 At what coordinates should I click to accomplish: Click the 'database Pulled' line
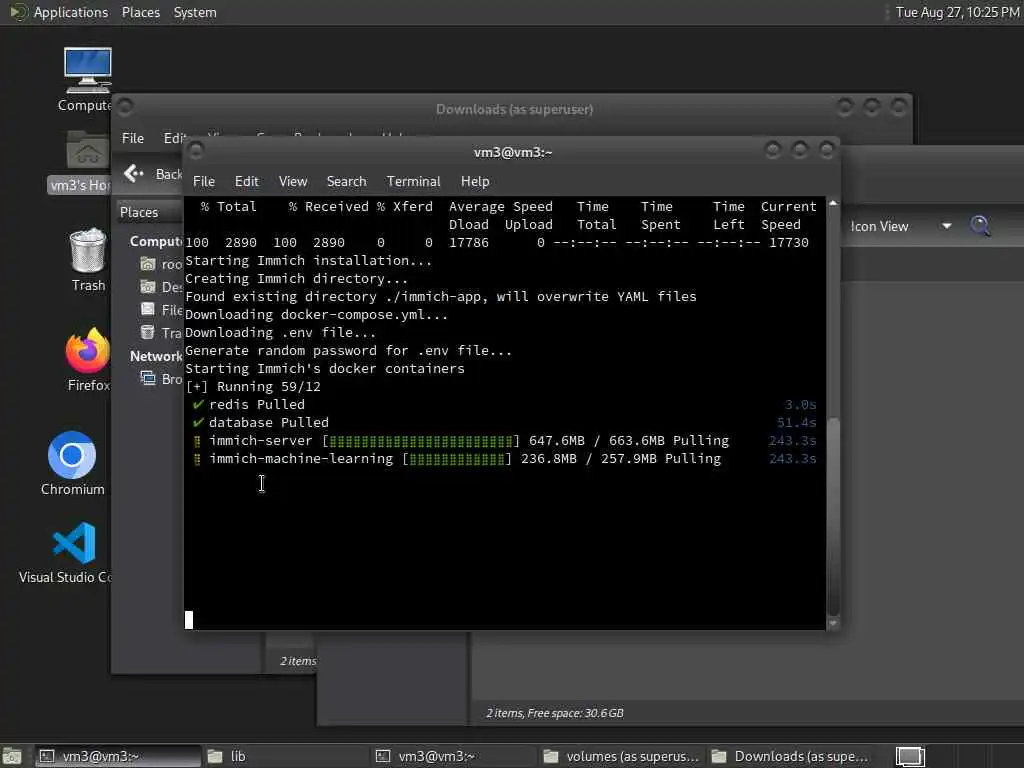[x=261, y=423]
